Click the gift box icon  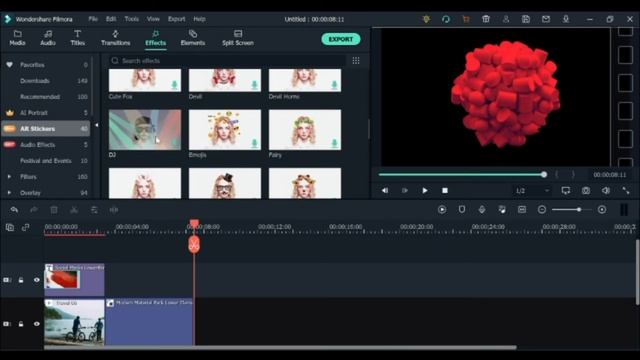point(486,19)
